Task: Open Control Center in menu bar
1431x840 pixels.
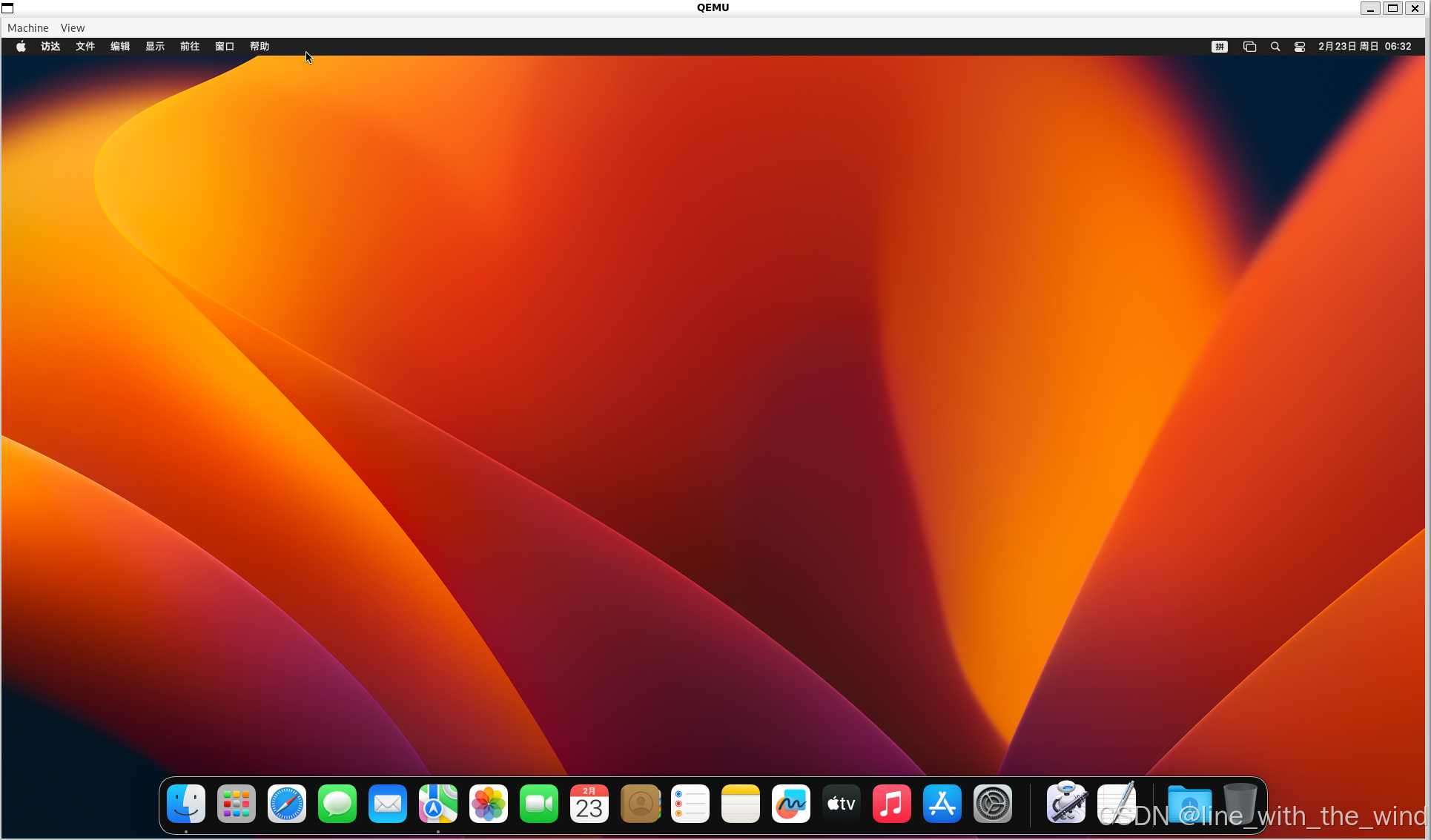Action: [x=1300, y=46]
